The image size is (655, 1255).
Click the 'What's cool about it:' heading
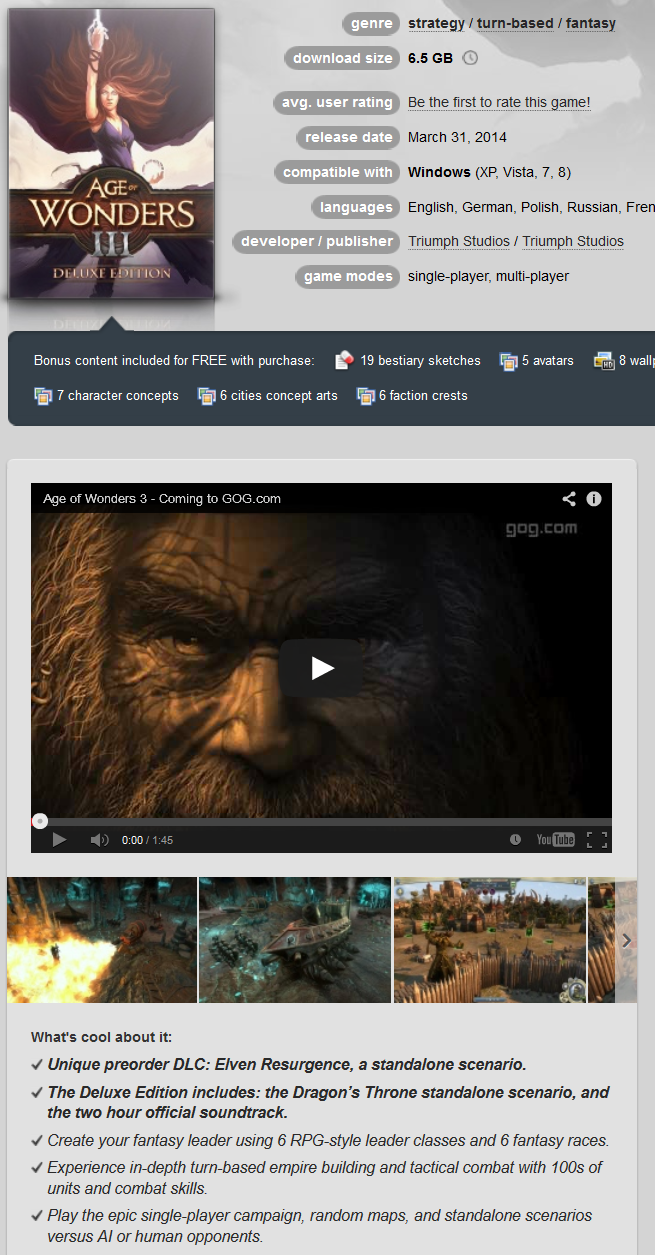coord(101,1037)
